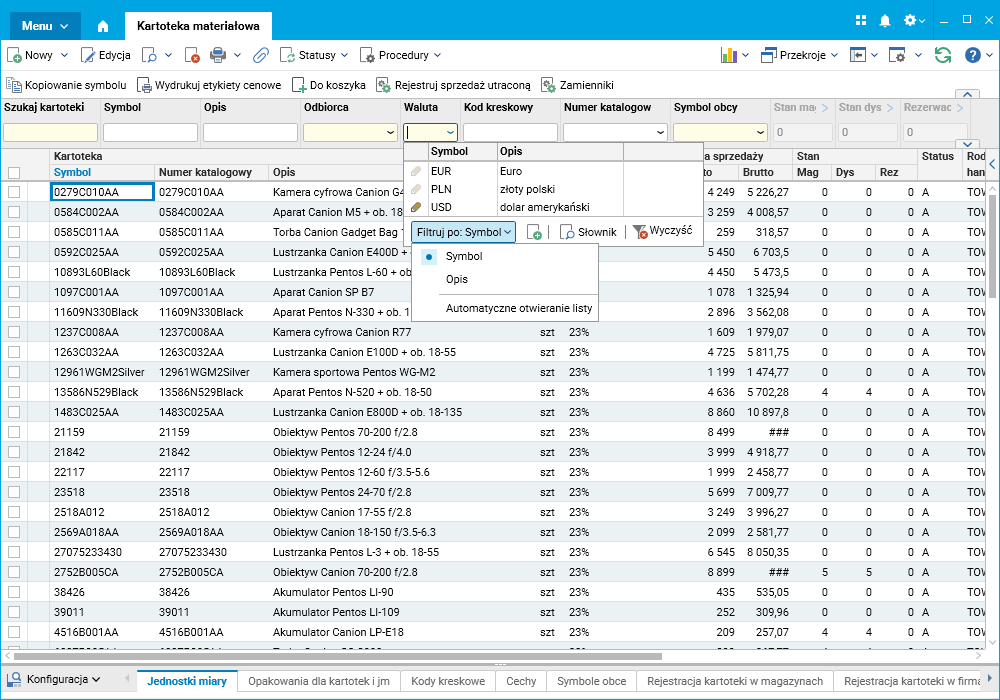The image size is (1000, 700).
Task: Click the printer icon in the toolbar
Action: 217,55
